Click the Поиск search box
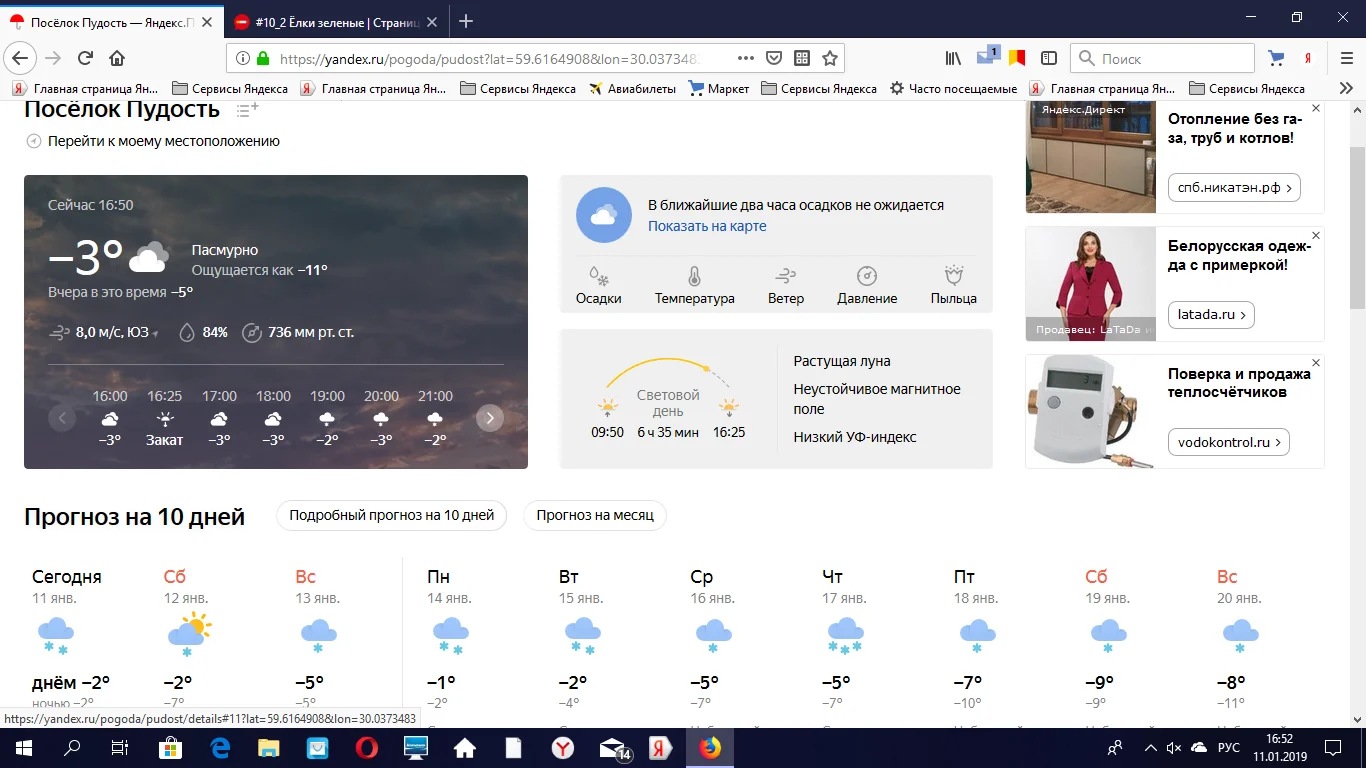1366x768 pixels. pos(1160,58)
